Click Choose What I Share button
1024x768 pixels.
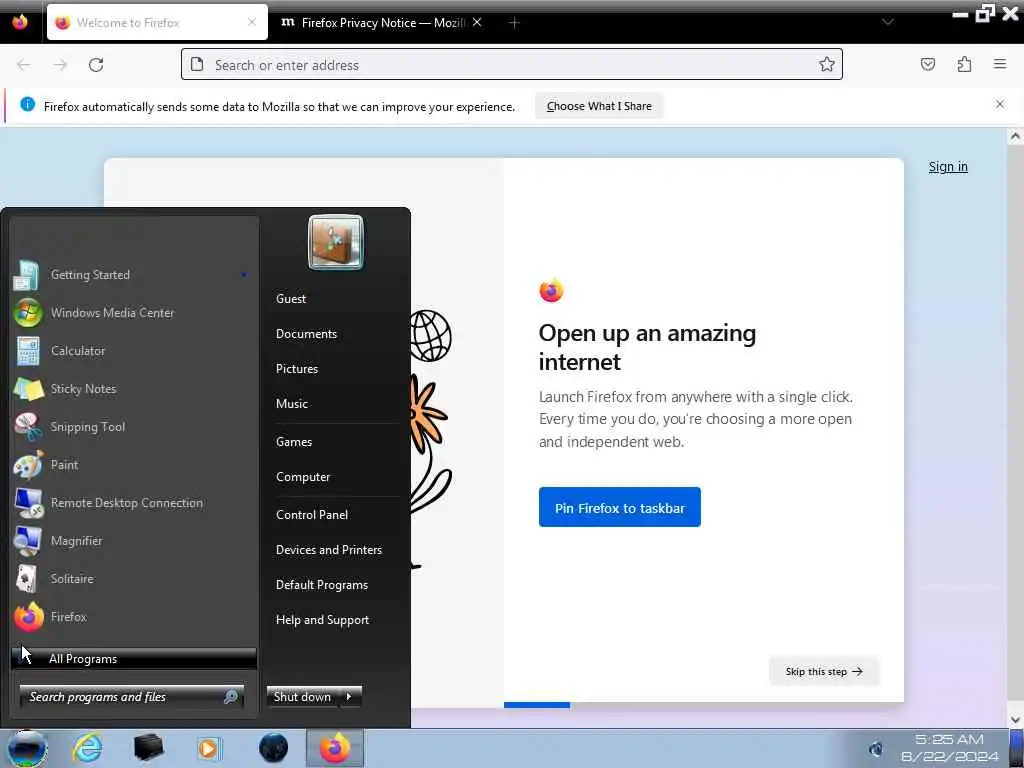coord(599,106)
